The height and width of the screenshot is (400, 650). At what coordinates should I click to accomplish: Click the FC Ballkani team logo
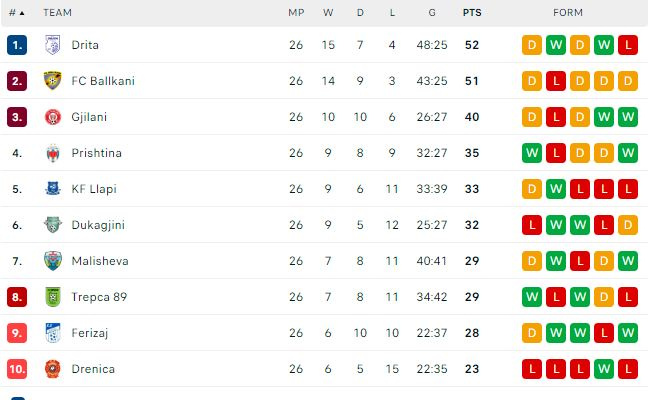point(53,81)
